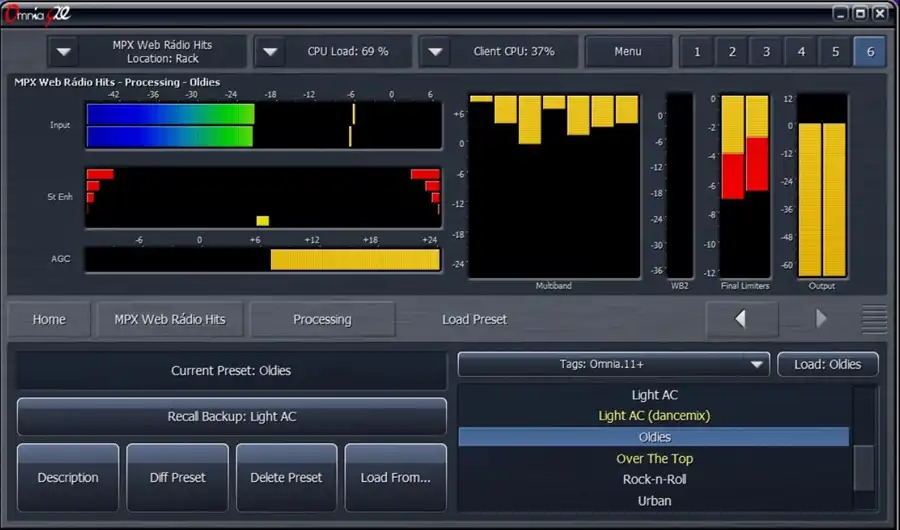Select meter page 6
The height and width of the screenshot is (530, 900).
[870, 52]
